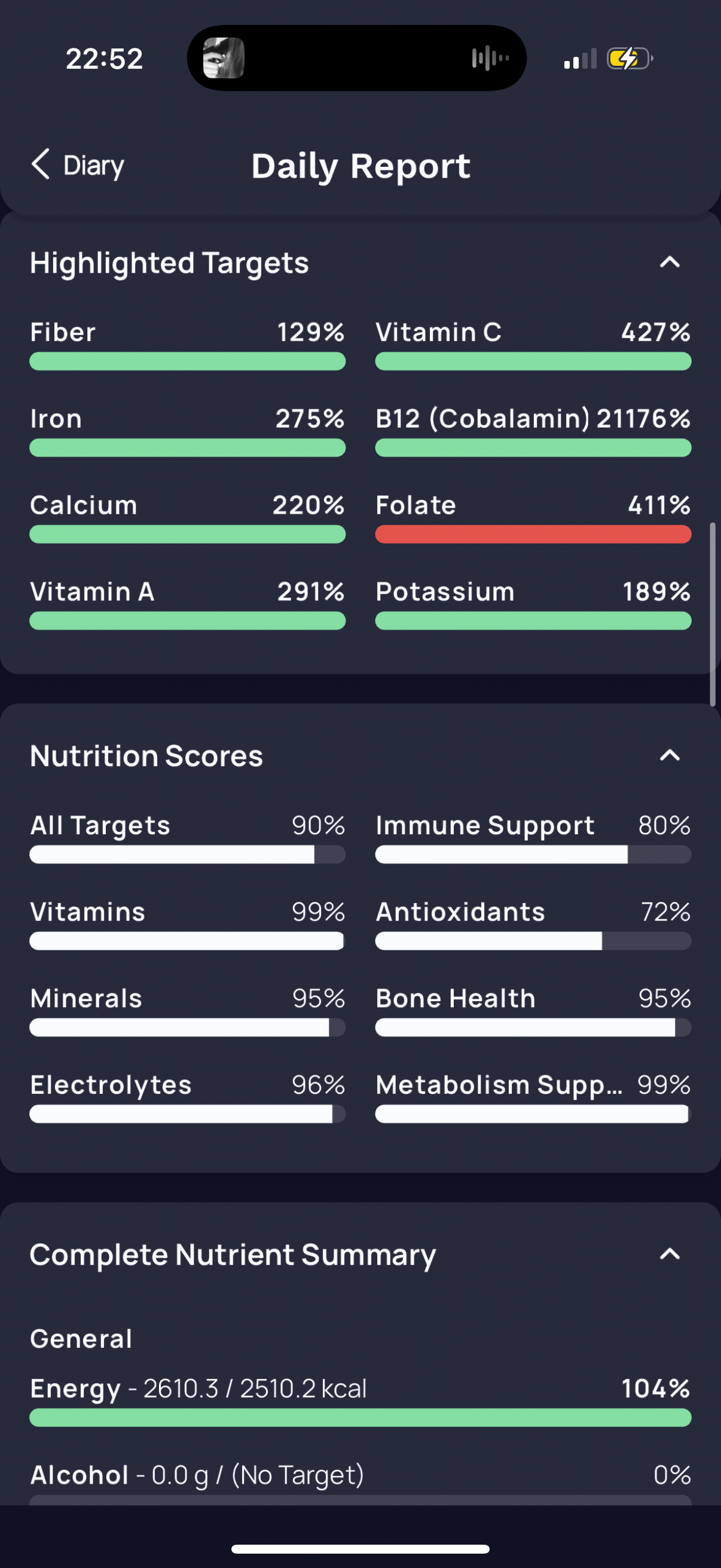
Task: Tap the Daily Report title
Action: tap(361, 166)
